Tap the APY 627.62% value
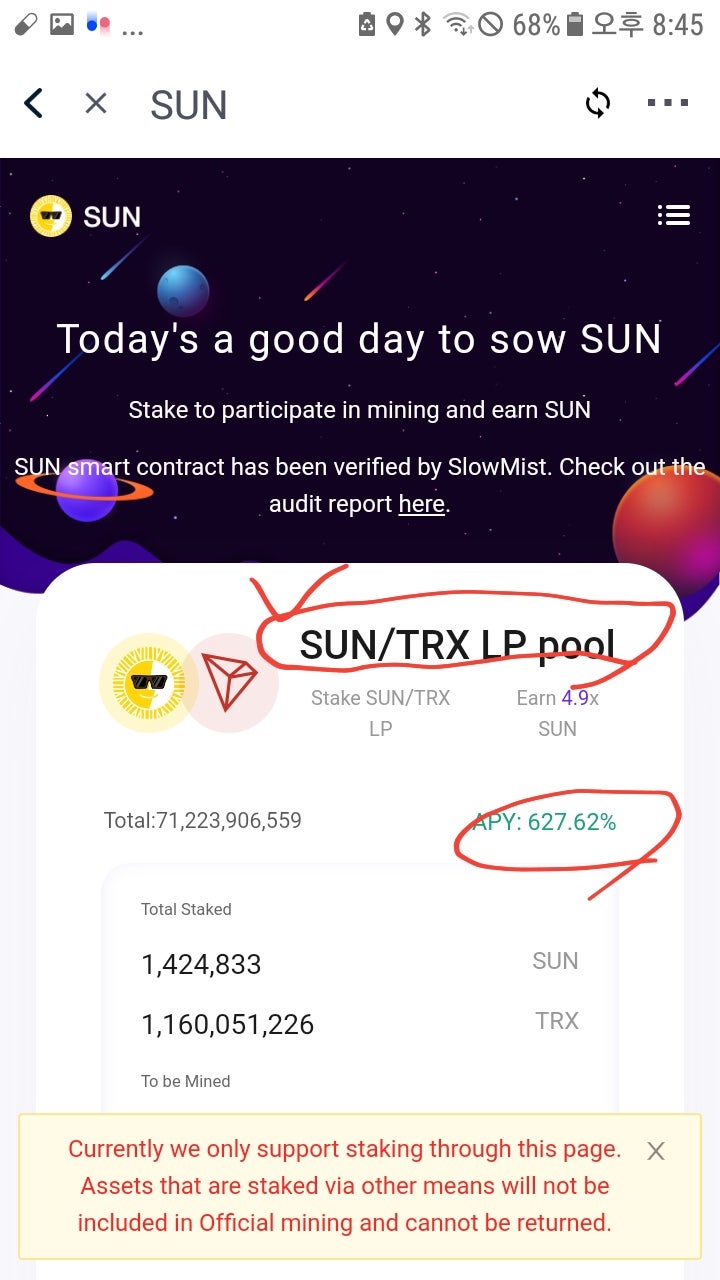 click(546, 822)
